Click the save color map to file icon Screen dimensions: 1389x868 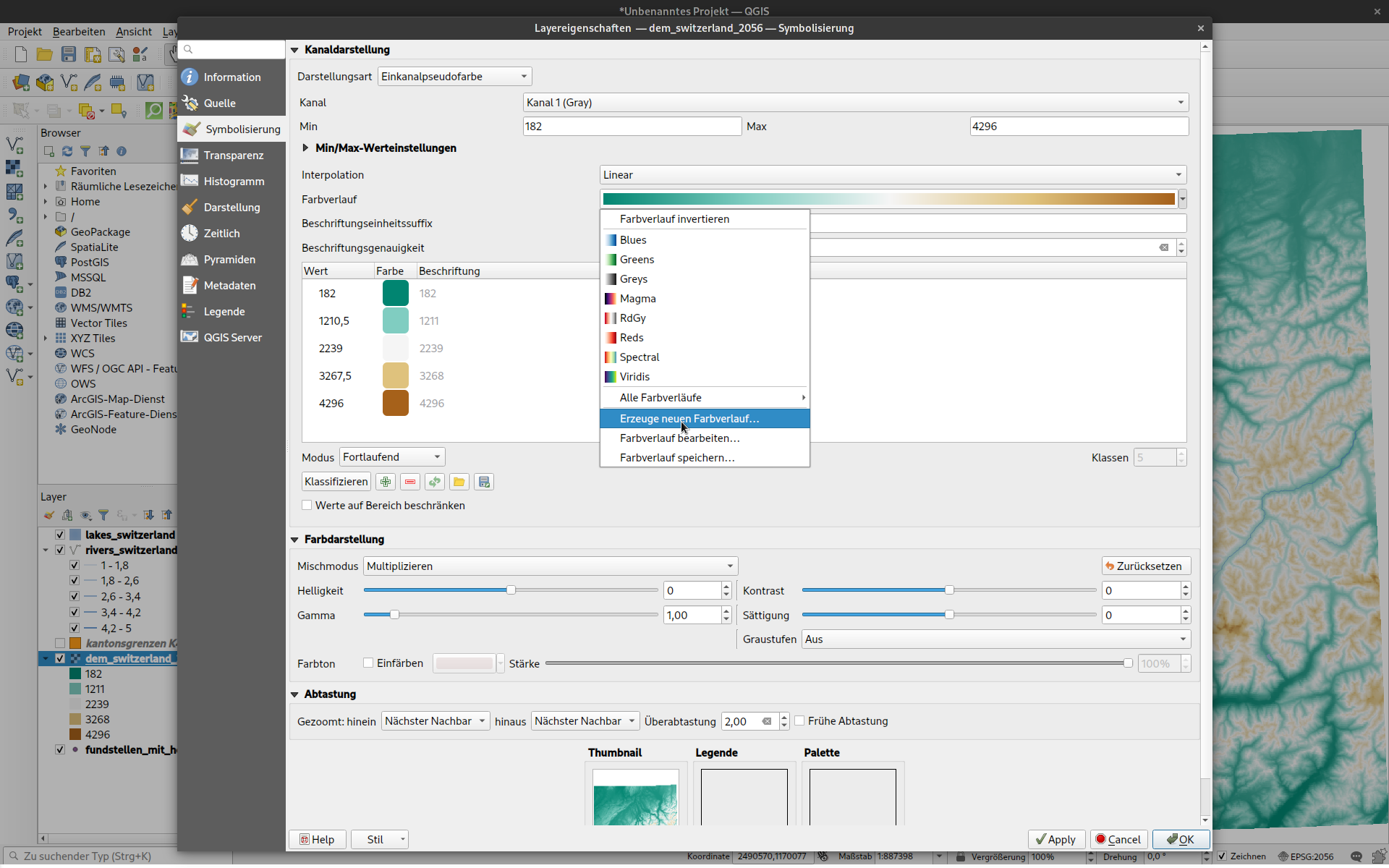pyautogui.click(x=484, y=482)
